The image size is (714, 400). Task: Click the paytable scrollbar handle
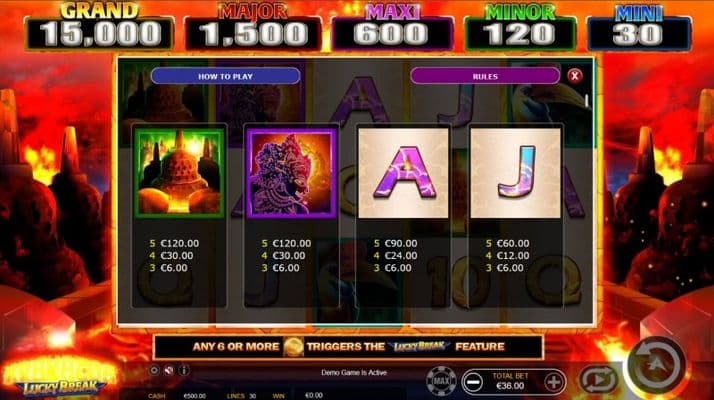coord(587,101)
